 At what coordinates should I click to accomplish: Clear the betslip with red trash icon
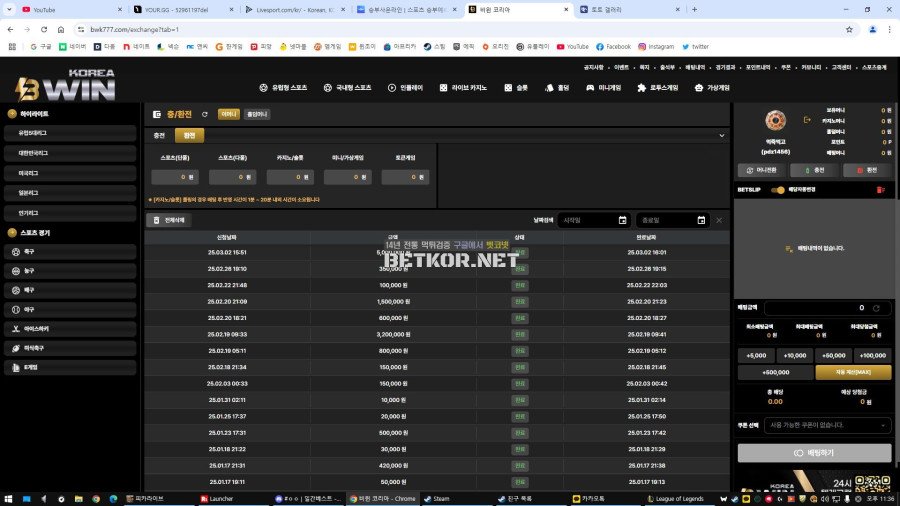tap(880, 189)
